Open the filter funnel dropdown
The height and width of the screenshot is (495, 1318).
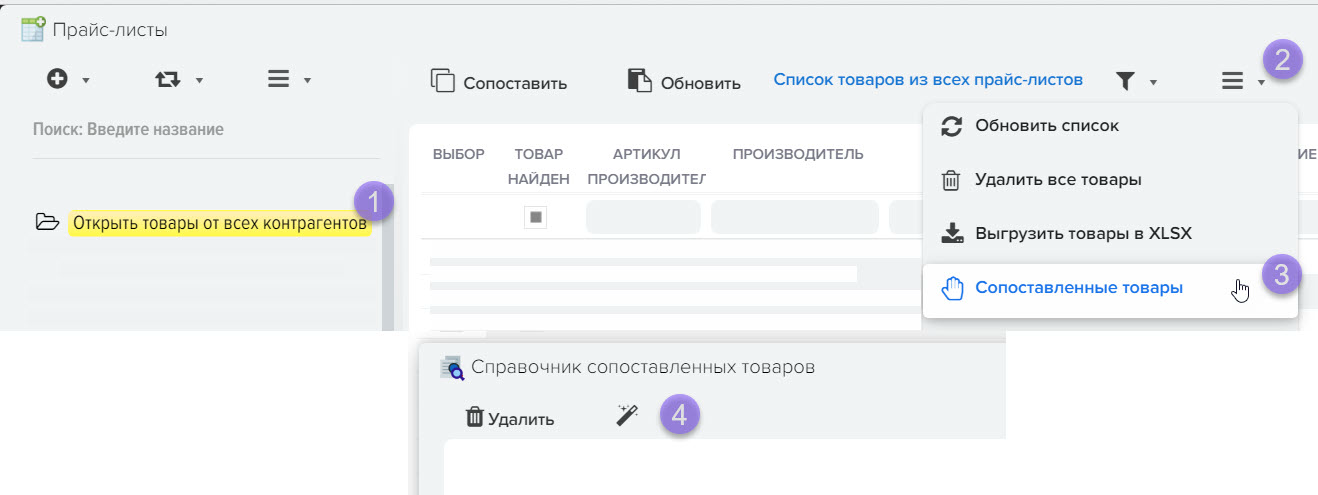click(x=1127, y=82)
